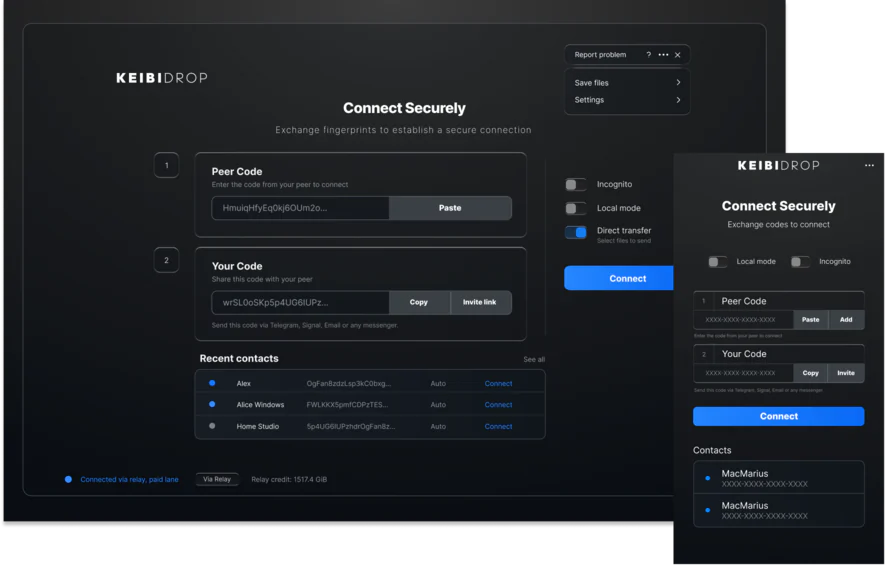The width and height of the screenshot is (885, 565).
Task: Disable the Direct transfer switch
Action: [x=576, y=232]
